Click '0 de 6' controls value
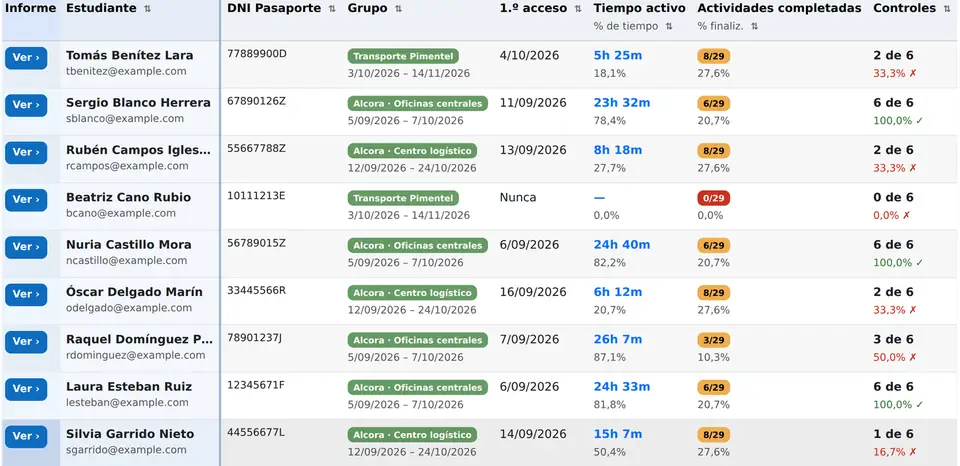Screen dimensions: 960x466 point(893,197)
